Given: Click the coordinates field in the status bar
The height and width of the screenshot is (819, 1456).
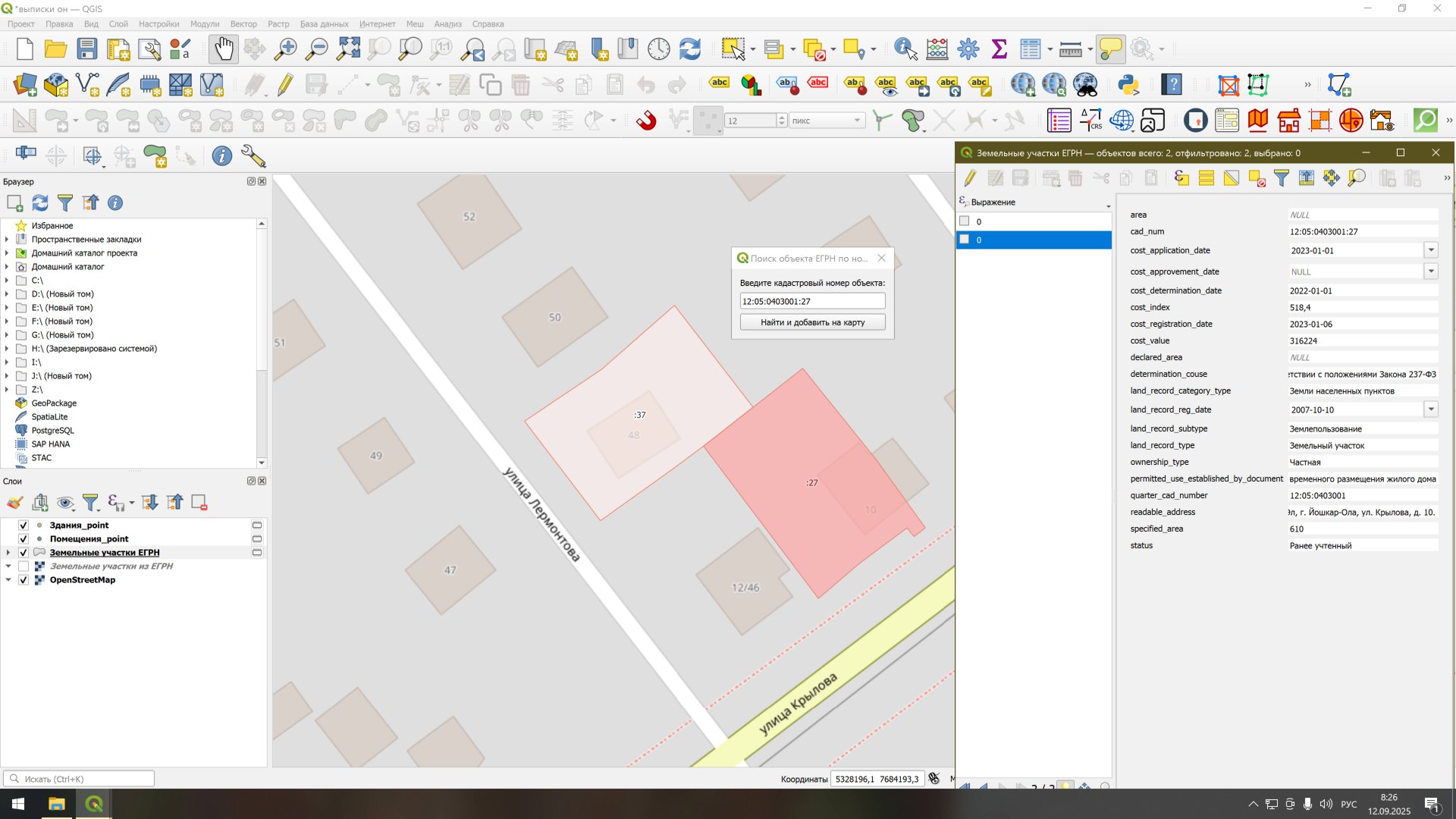Looking at the screenshot, I should pyautogui.click(x=877, y=778).
